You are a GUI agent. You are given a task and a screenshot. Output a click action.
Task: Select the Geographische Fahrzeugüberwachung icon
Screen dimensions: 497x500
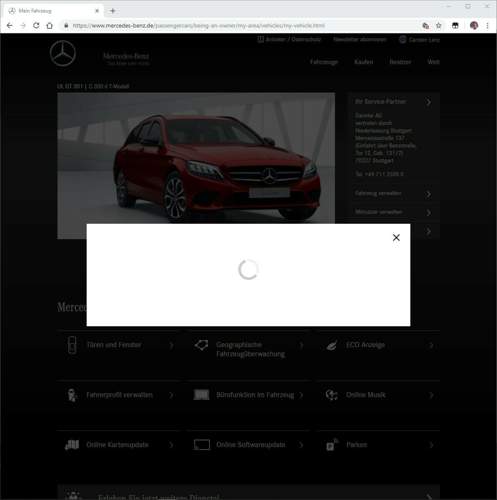[201, 345]
